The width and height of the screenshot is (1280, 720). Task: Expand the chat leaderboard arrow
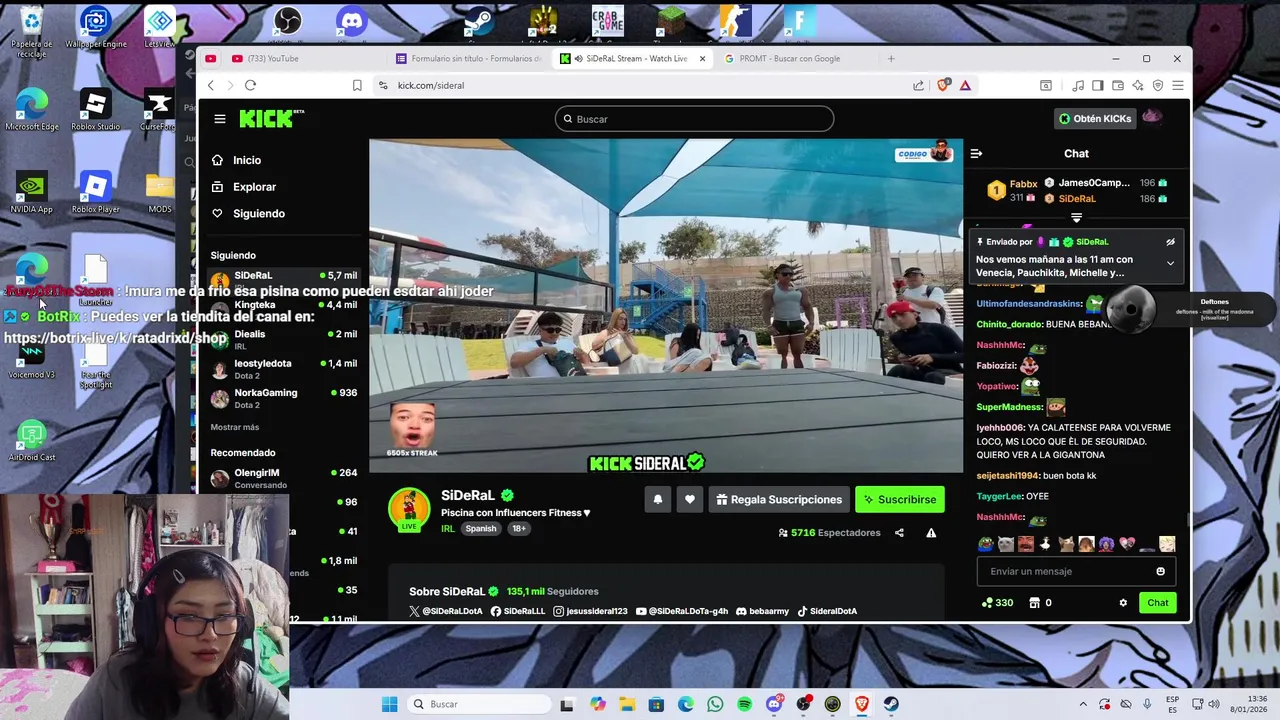(x=1076, y=217)
